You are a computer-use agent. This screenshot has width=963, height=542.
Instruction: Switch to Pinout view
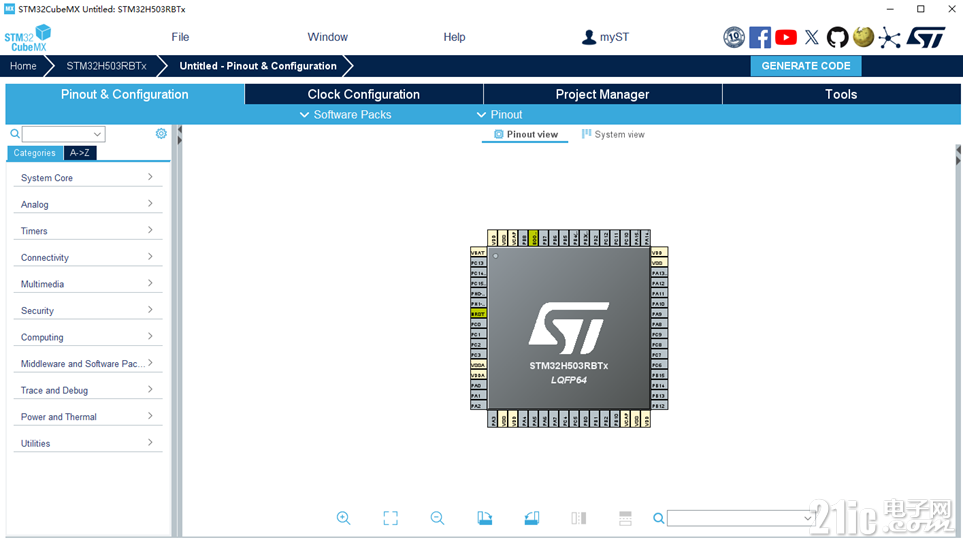[526, 134]
